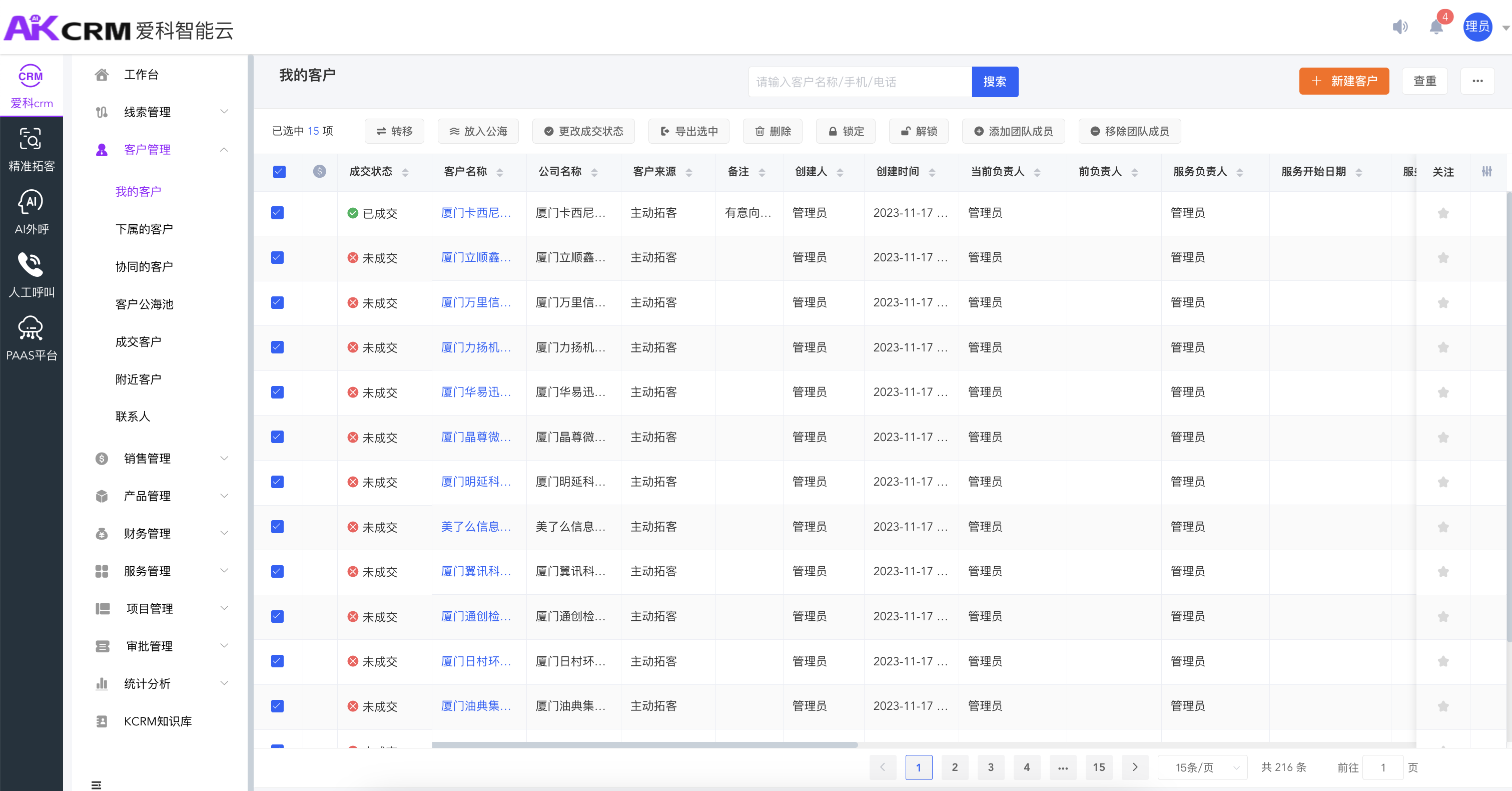
Task: Go to 客户公海池 submenu
Action: point(145,304)
